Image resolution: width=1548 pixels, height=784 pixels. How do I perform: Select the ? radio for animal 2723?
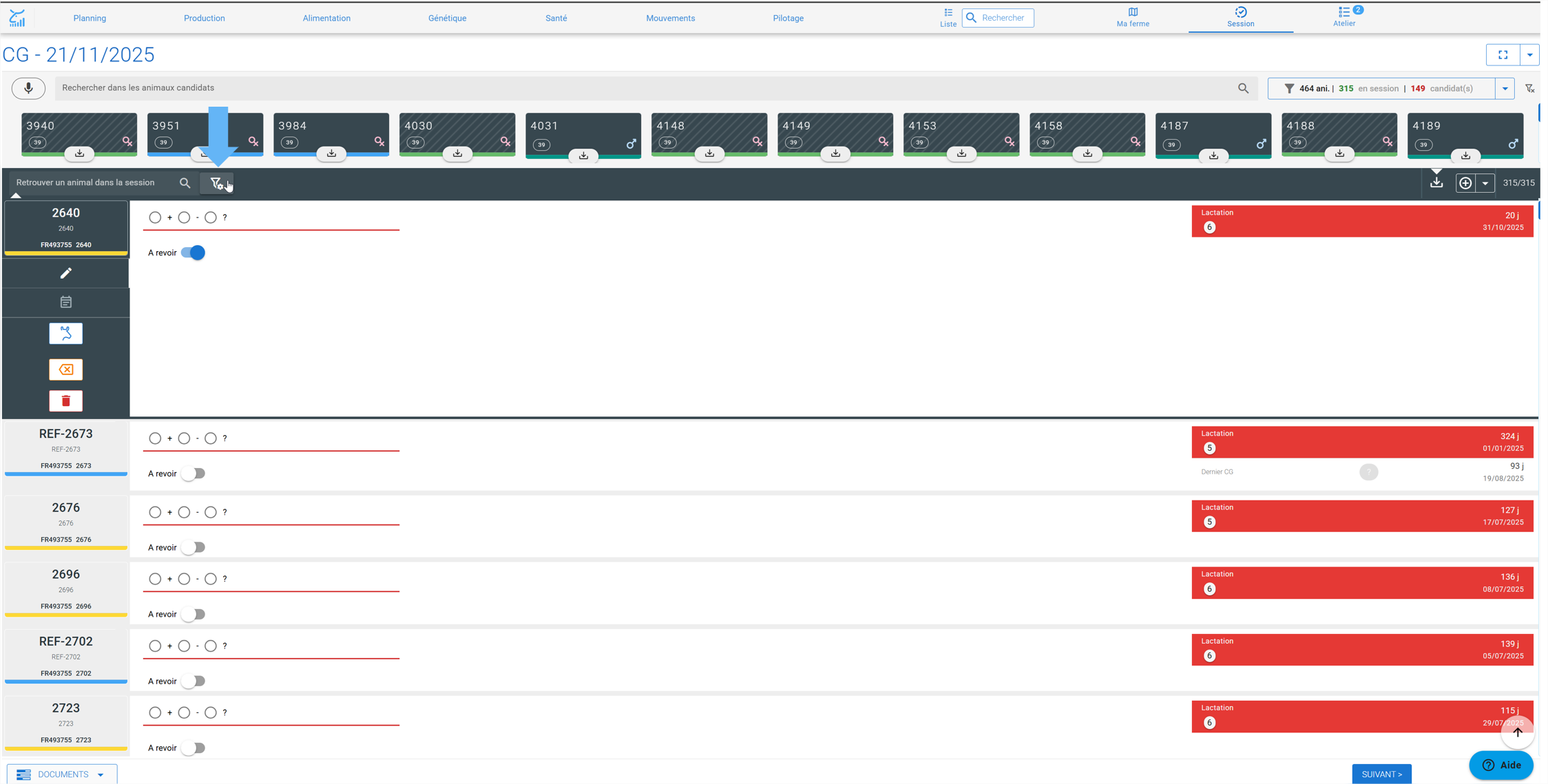pyautogui.click(x=211, y=713)
